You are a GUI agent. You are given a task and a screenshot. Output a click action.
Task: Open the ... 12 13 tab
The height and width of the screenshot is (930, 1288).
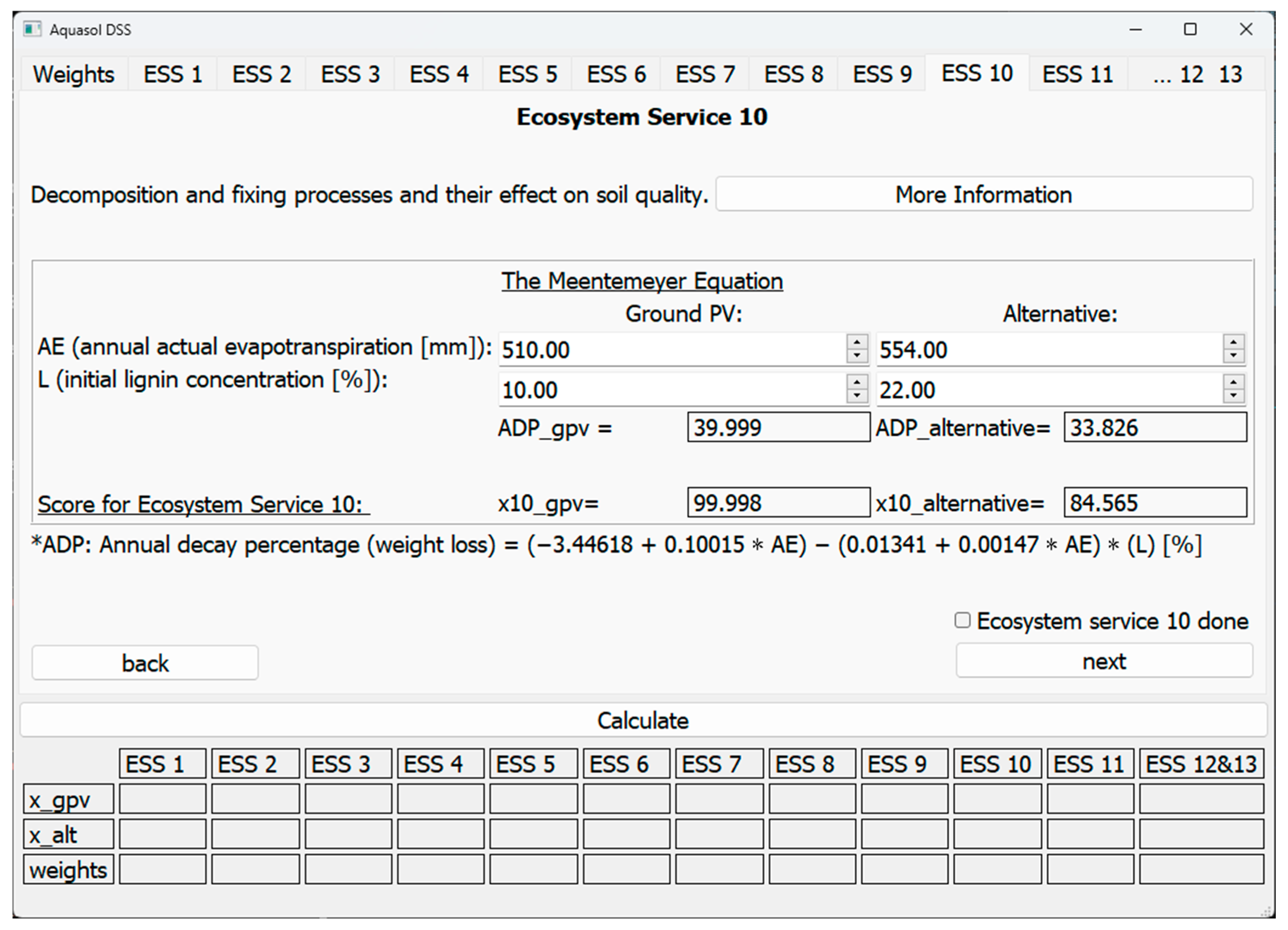[1197, 74]
